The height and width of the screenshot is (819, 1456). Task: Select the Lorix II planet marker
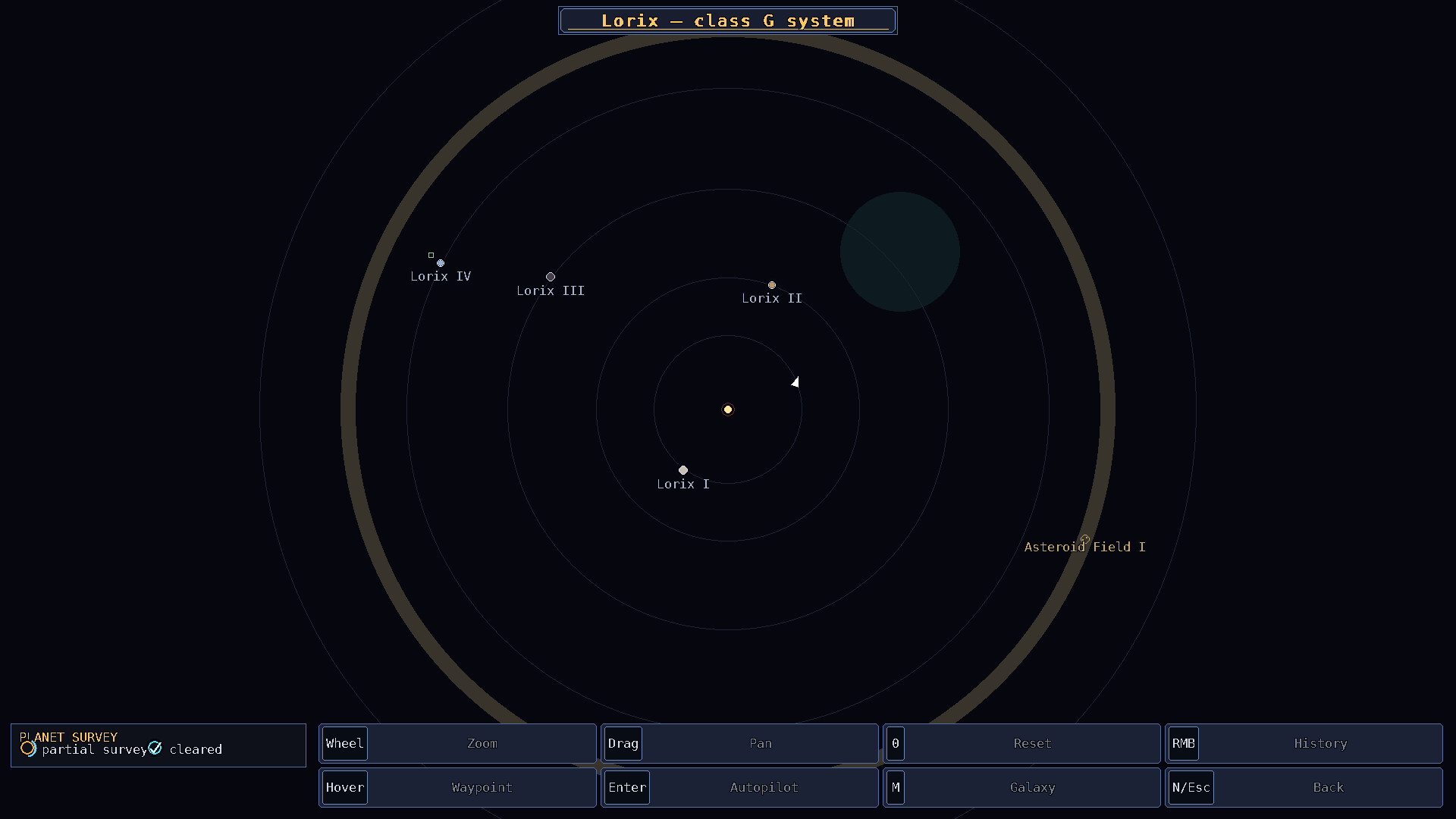772,285
